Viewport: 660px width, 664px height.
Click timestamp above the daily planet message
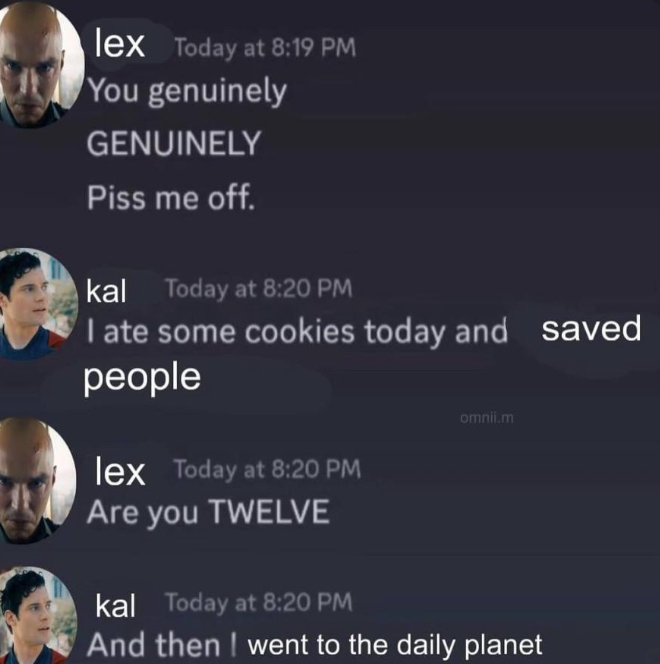tap(259, 602)
